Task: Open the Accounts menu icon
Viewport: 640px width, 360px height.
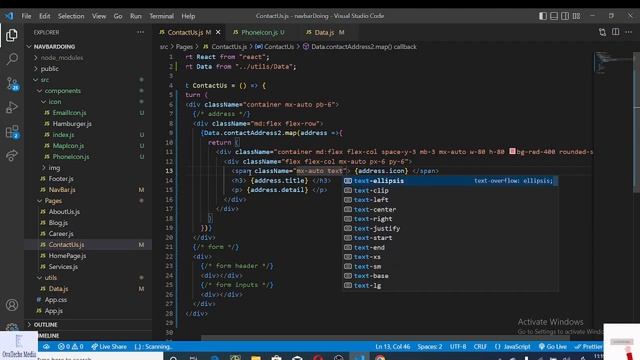Action: click(x=12, y=304)
